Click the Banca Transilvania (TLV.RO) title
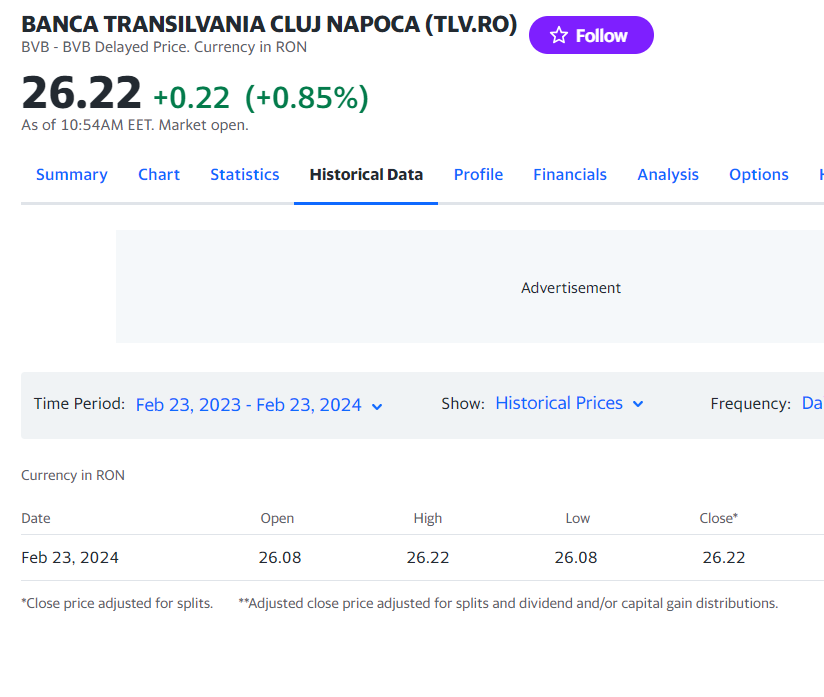This screenshot has width=824, height=697. [x=269, y=25]
